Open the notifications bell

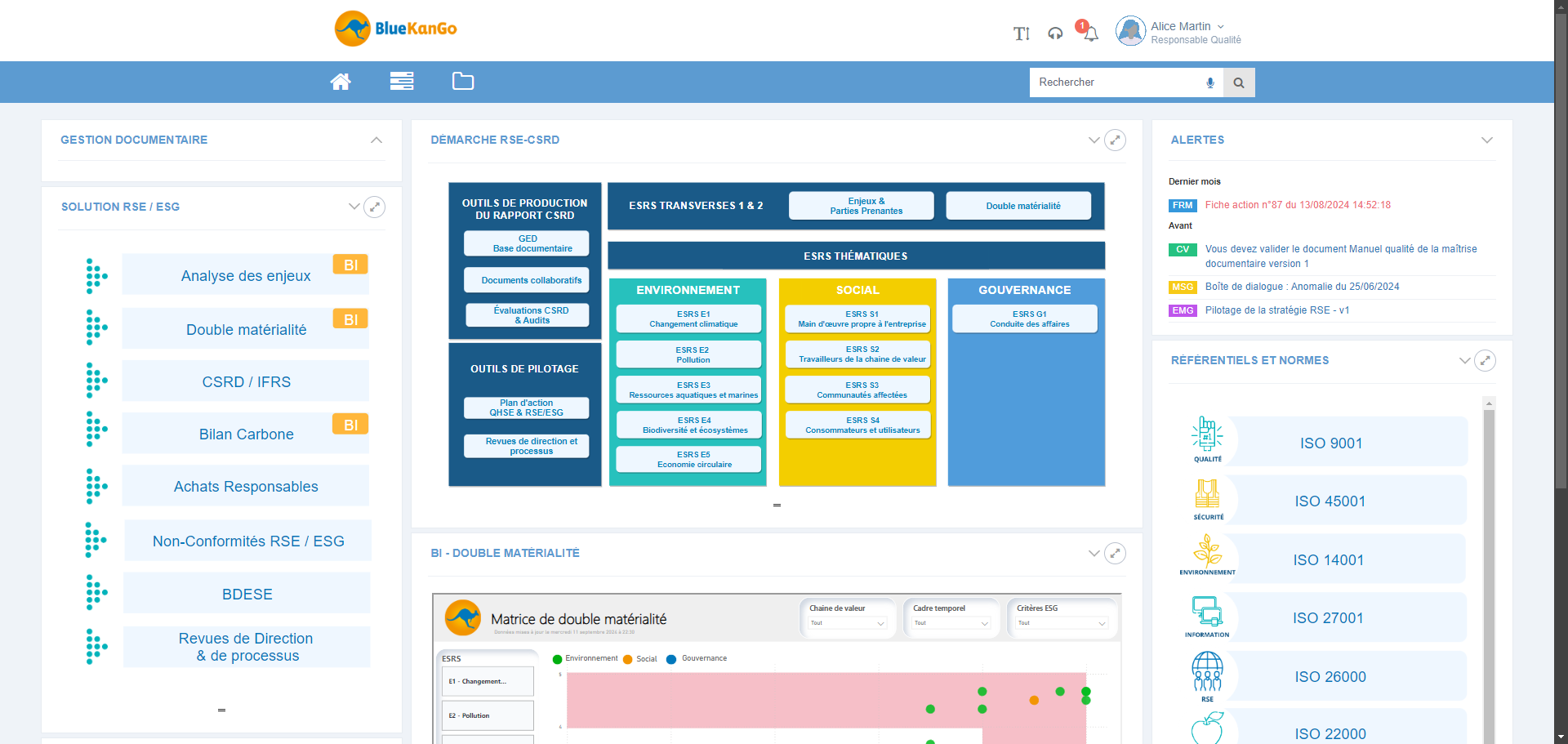(1090, 33)
